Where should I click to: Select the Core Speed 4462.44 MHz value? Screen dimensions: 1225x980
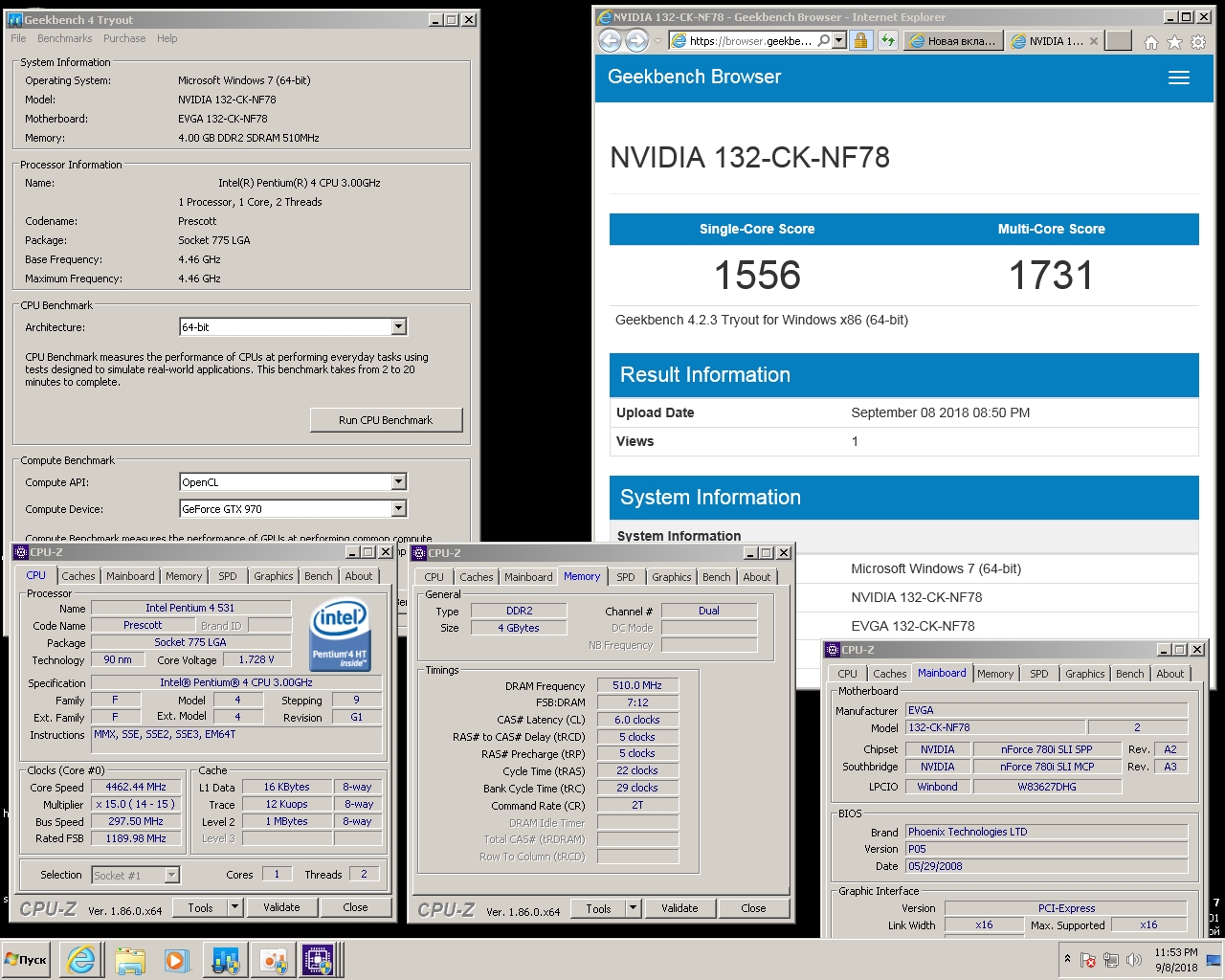[x=136, y=787]
